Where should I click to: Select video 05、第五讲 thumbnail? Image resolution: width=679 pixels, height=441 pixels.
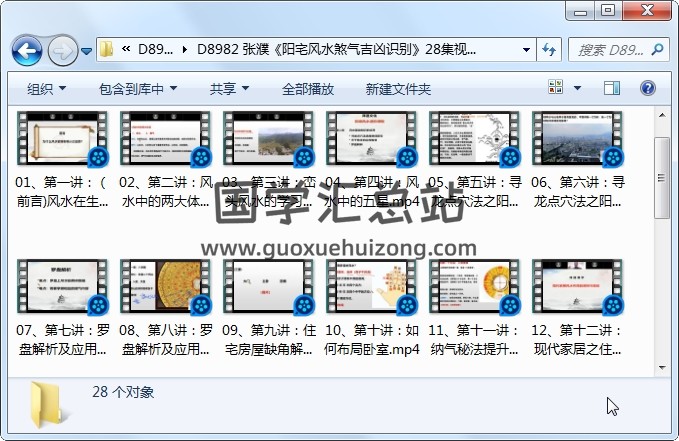point(475,139)
